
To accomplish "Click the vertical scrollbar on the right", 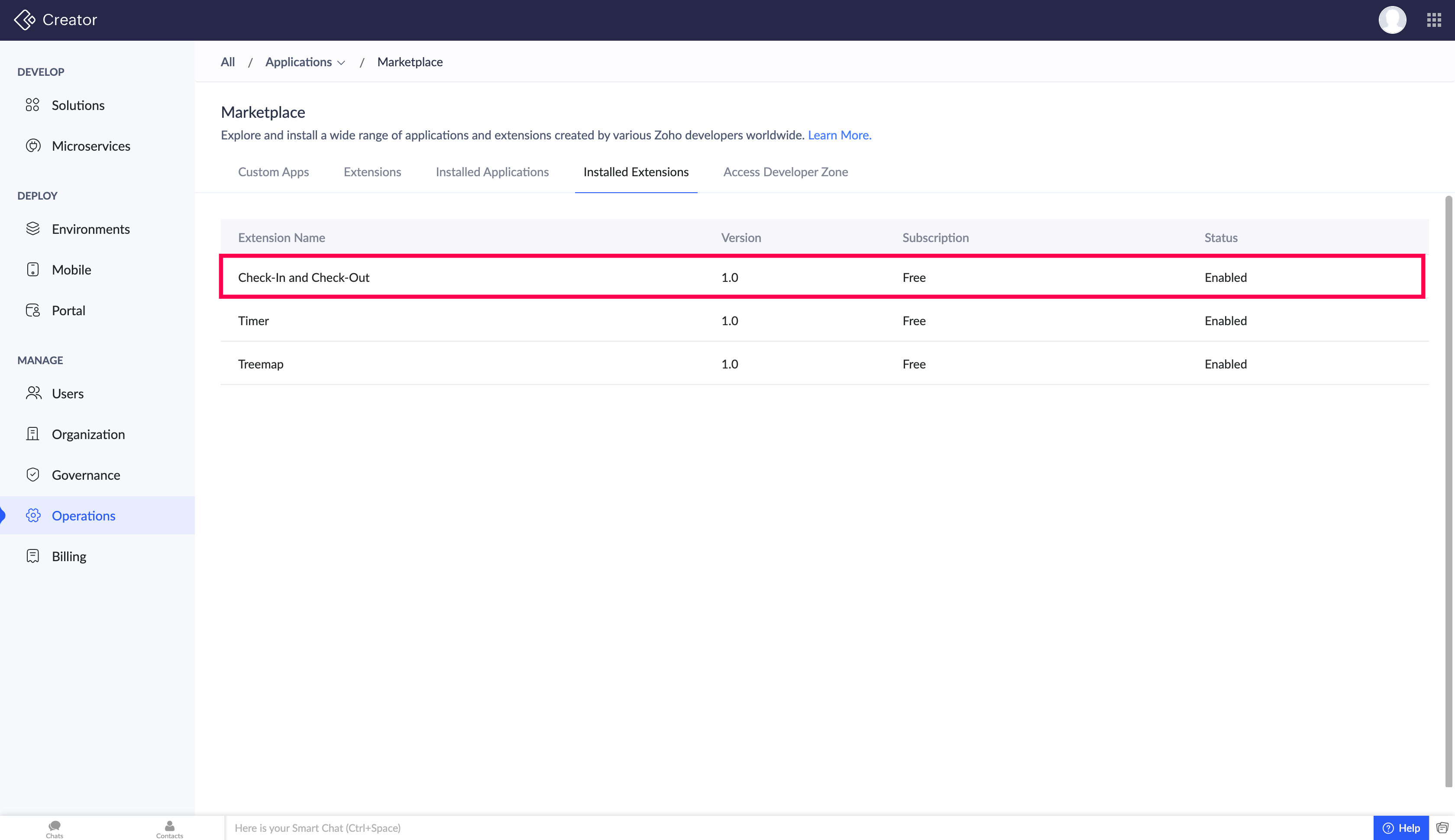I will point(1448,491).
